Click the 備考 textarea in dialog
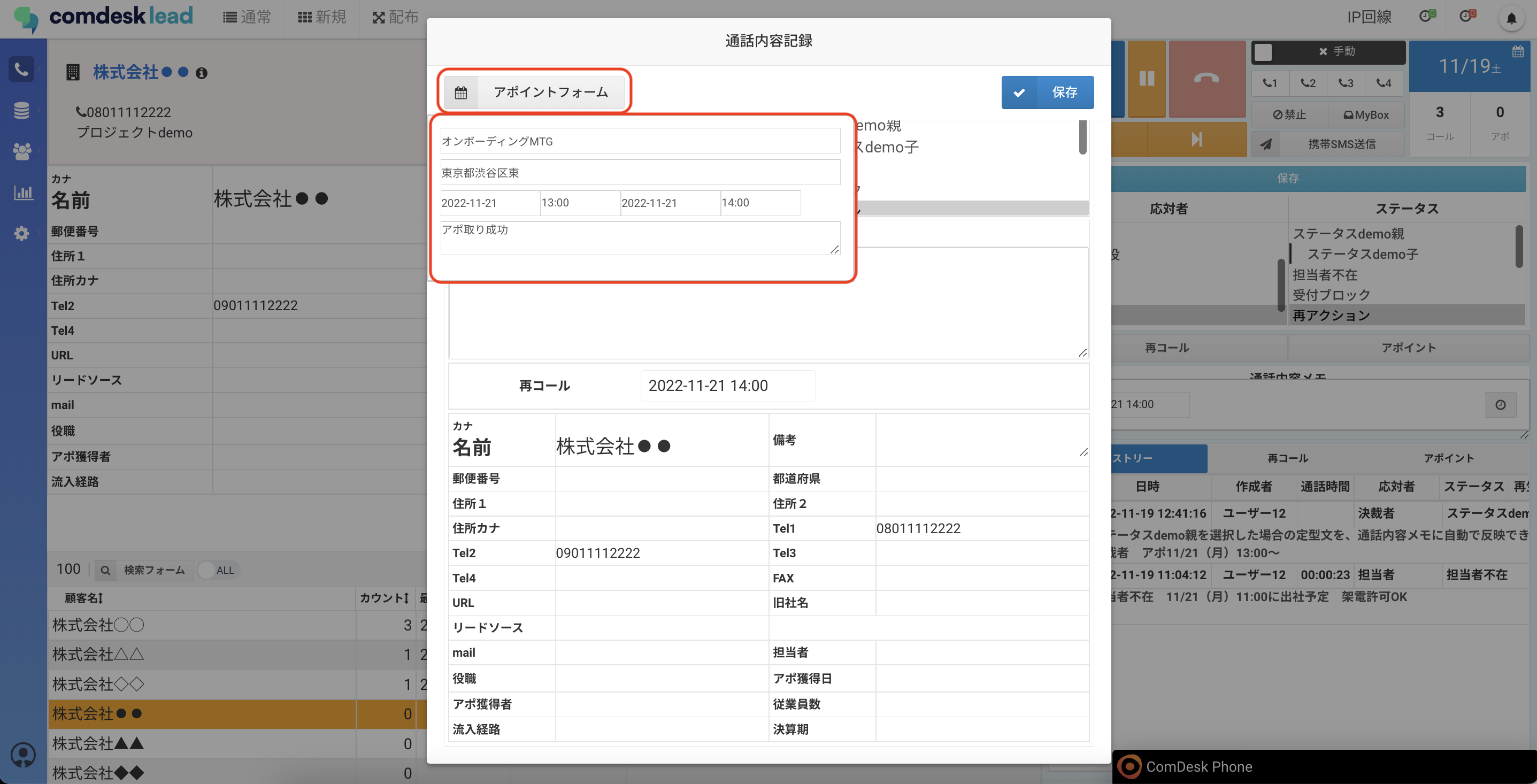This screenshot has width=1537, height=784. (x=982, y=440)
